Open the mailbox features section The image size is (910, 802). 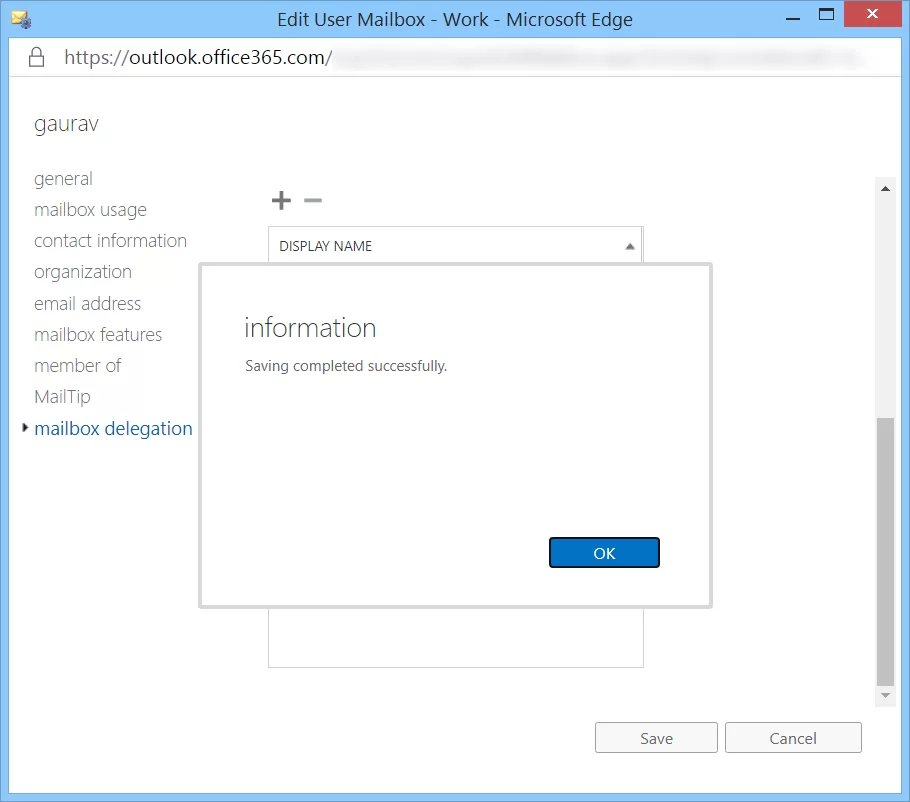[98, 335]
